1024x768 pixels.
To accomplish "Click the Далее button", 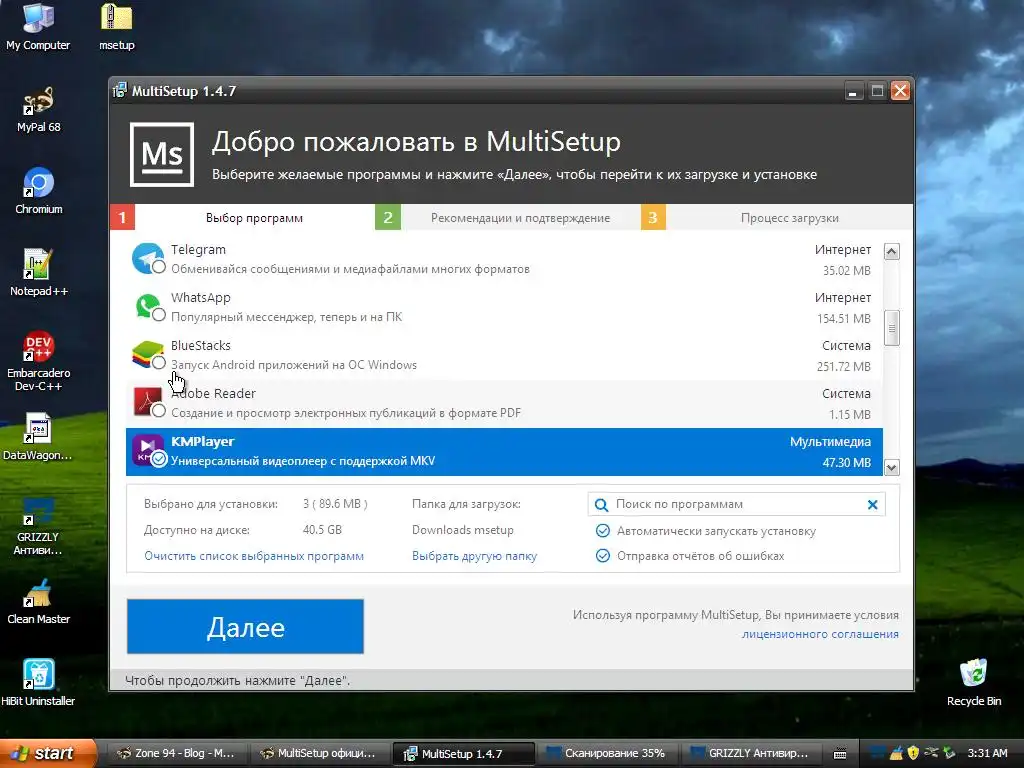I will 246,626.
